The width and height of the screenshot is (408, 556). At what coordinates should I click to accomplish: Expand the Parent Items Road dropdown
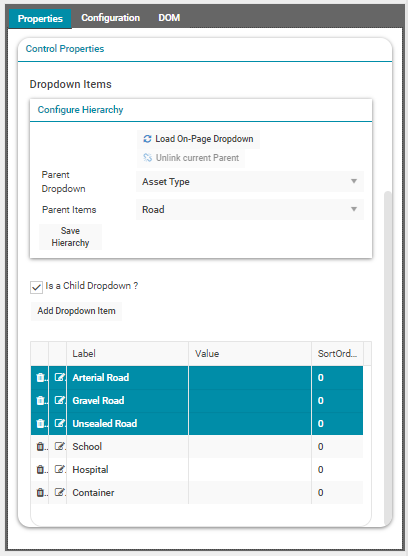[250, 210]
